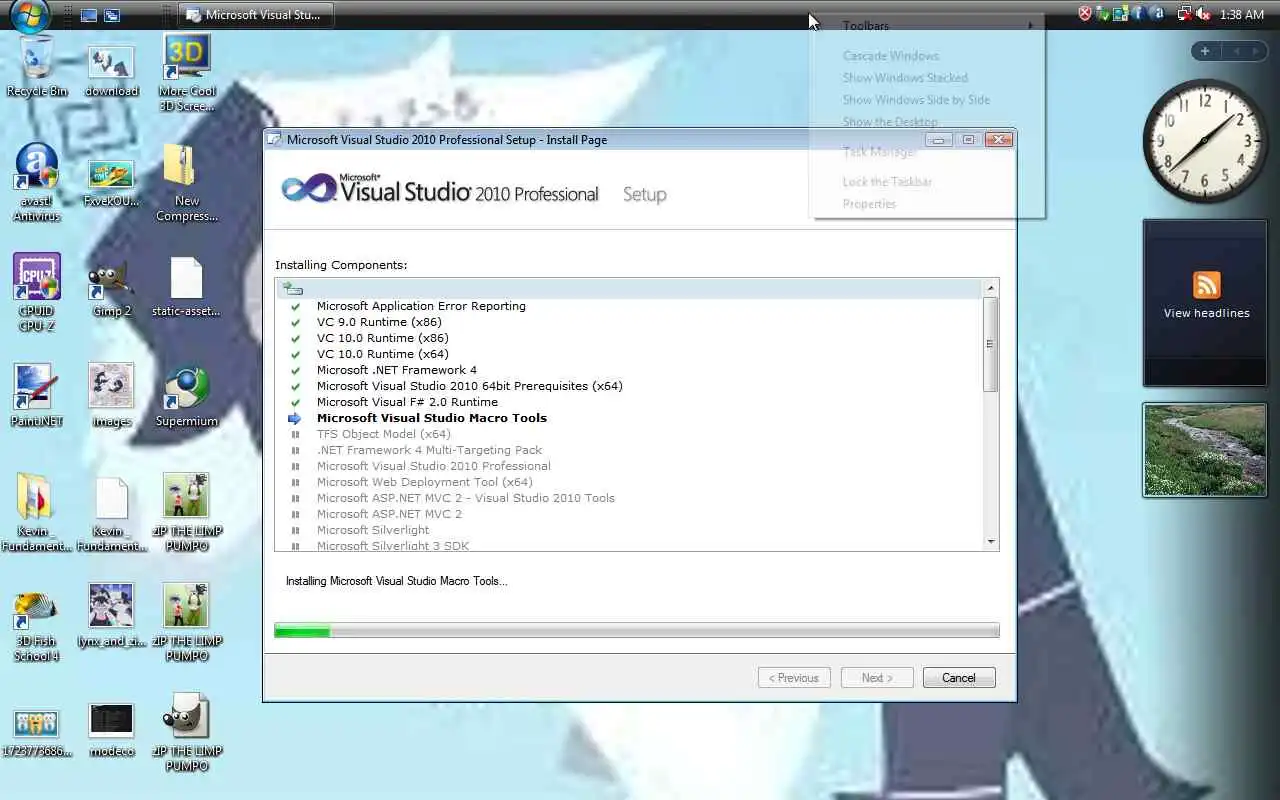Select 'Microsoft Web Deployment Tool (x64)' row

tap(424, 482)
